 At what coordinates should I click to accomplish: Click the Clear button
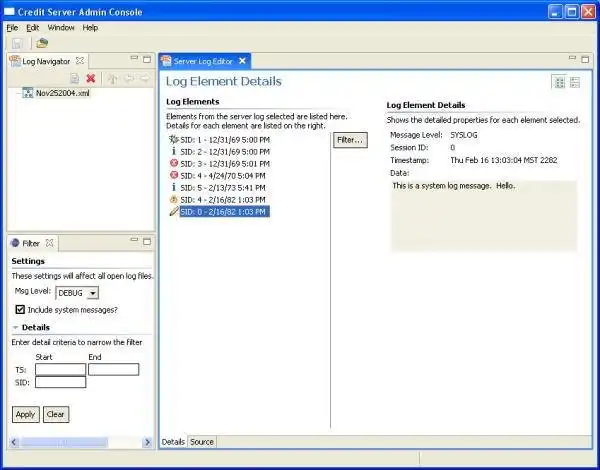click(56, 415)
